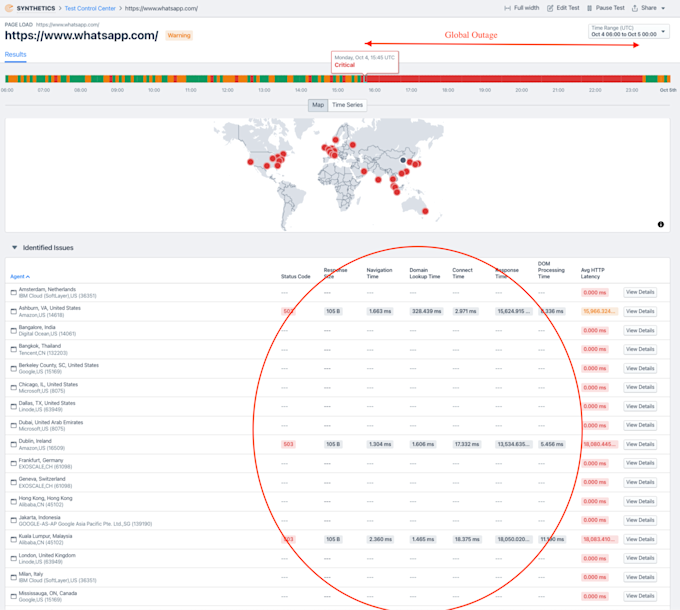Click the 2.360 ms navigation time for Kuala Lumpur

(380, 539)
